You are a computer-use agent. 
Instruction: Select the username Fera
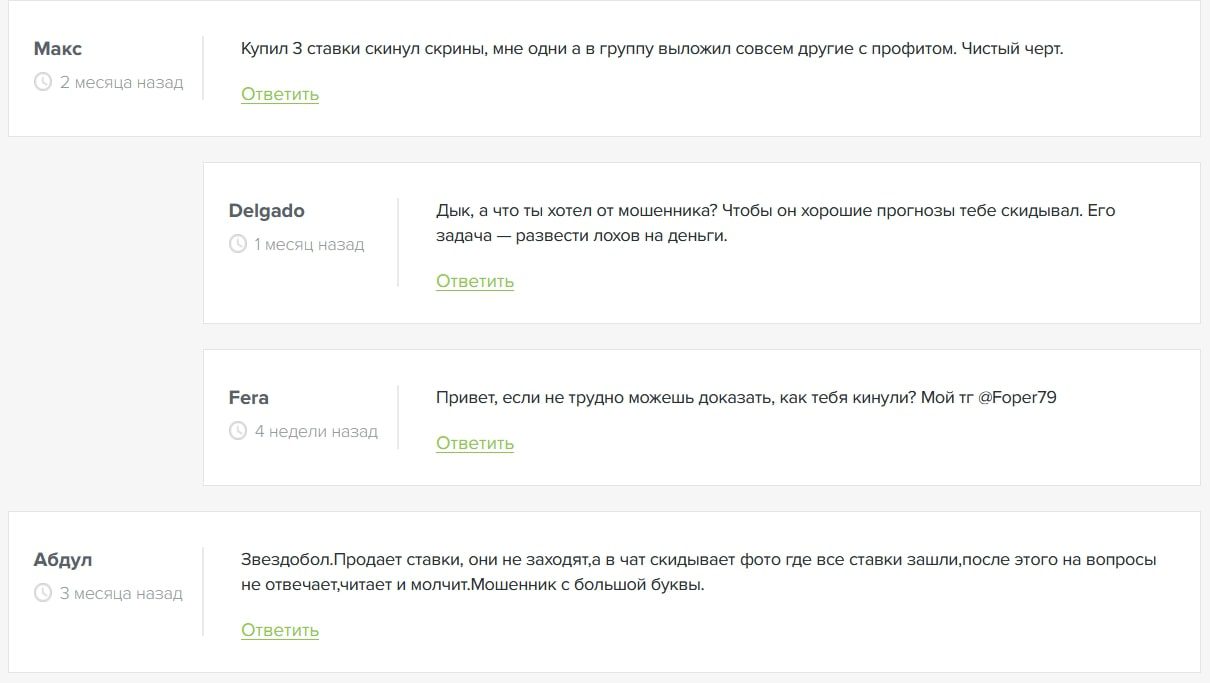pyautogui.click(x=247, y=398)
